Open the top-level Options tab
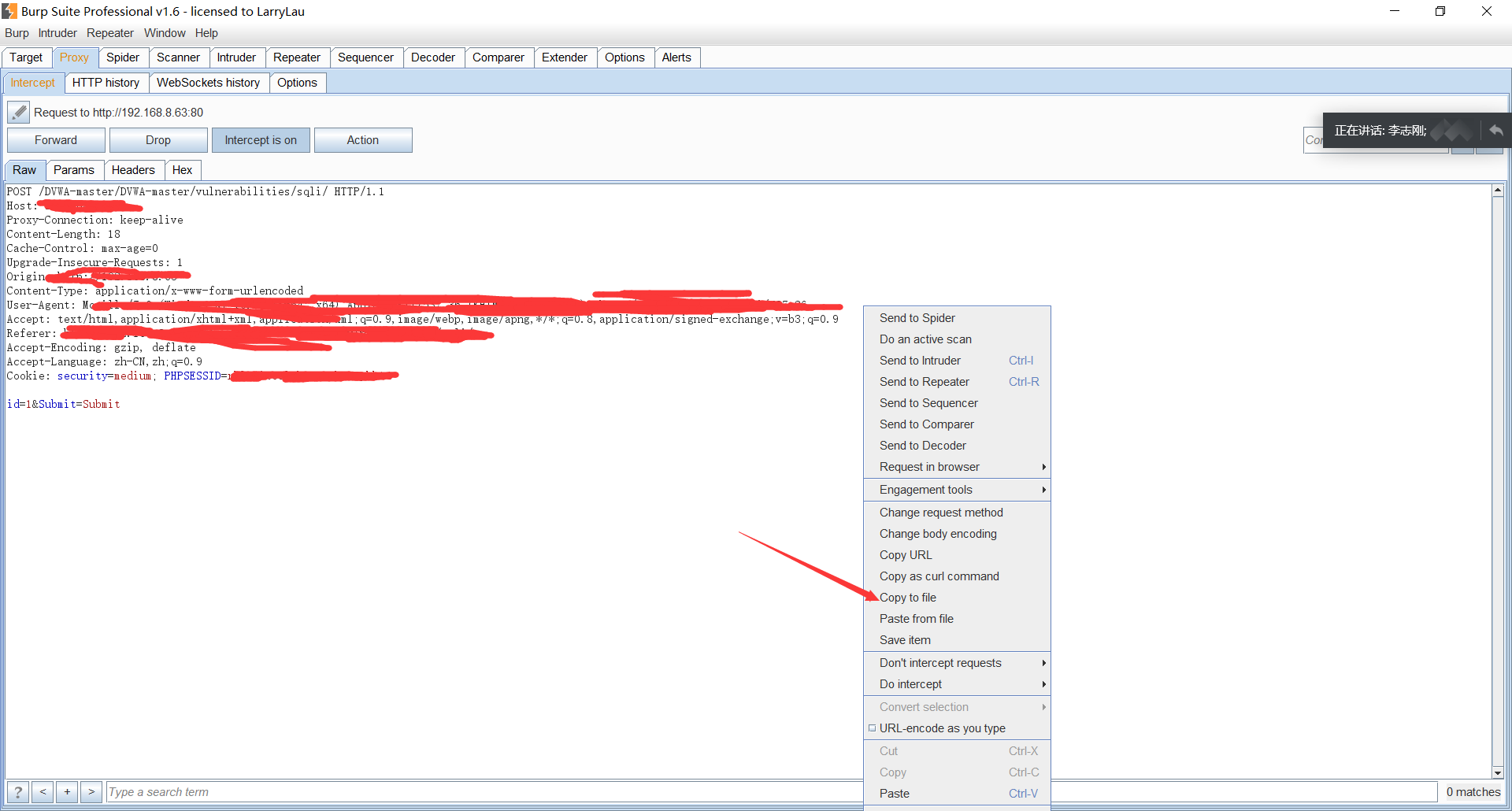Screen dimensions: 1512x811 [624, 57]
